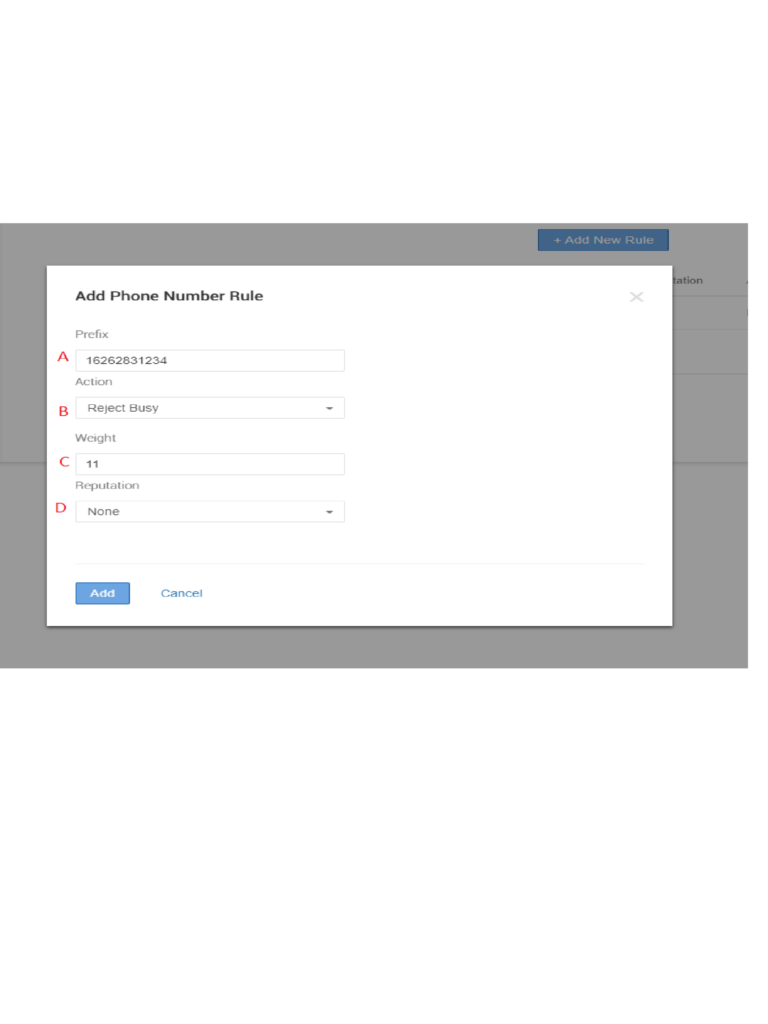Click the Weight input containing 11
768x1024 pixels.
pyautogui.click(x=210, y=464)
